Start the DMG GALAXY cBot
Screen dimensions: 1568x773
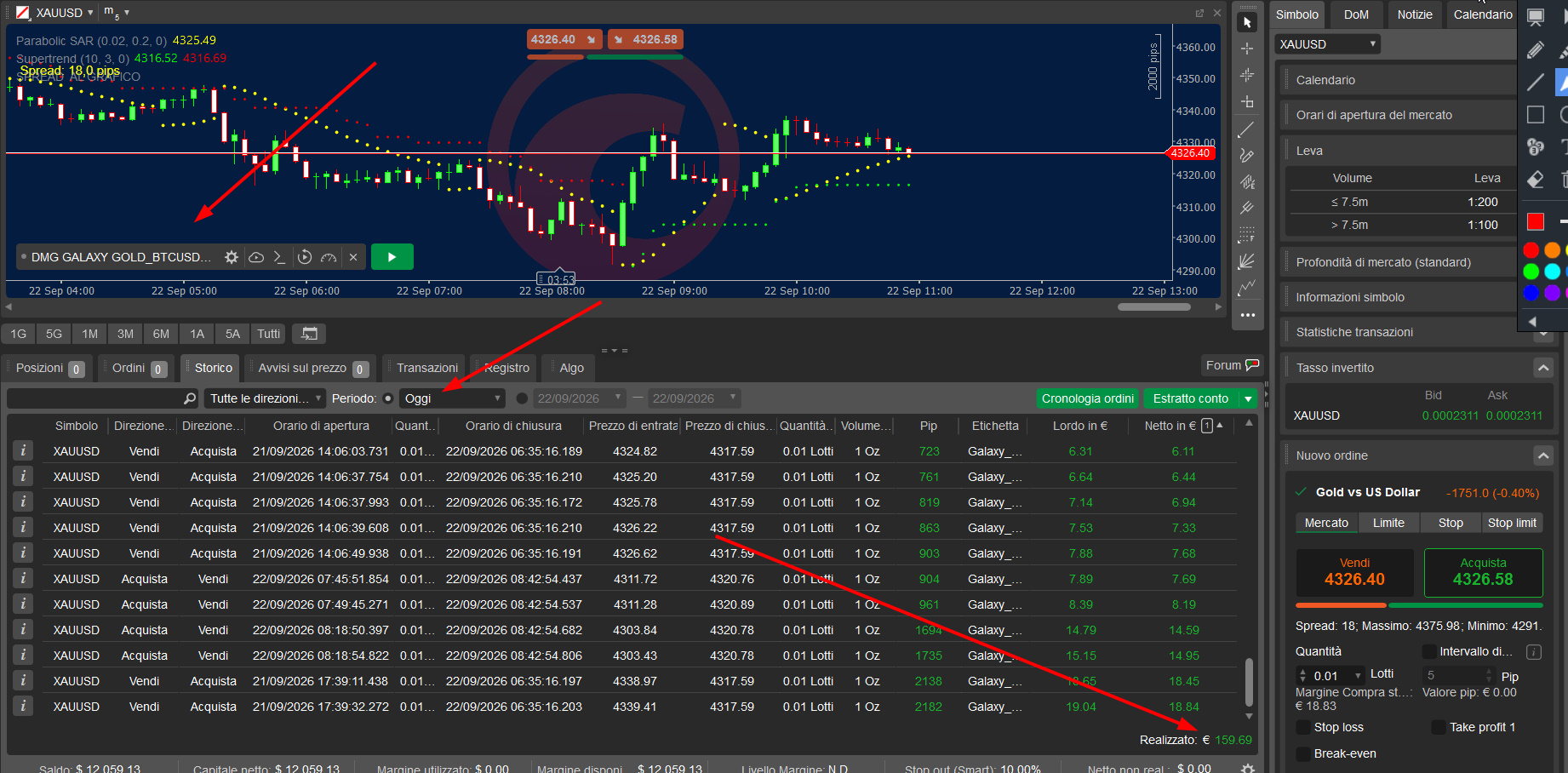pyautogui.click(x=392, y=257)
